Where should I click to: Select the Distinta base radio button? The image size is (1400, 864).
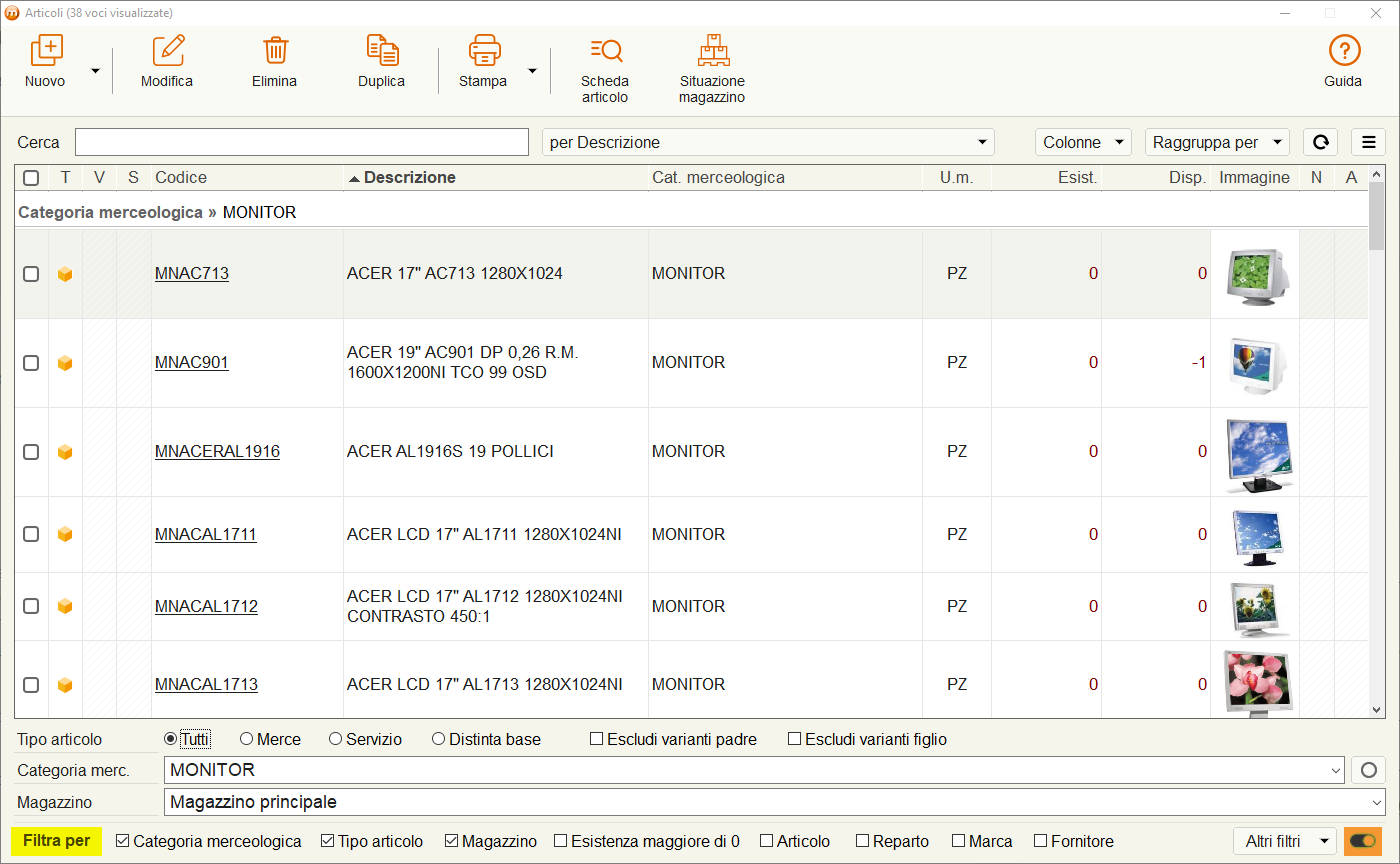[438, 739]
